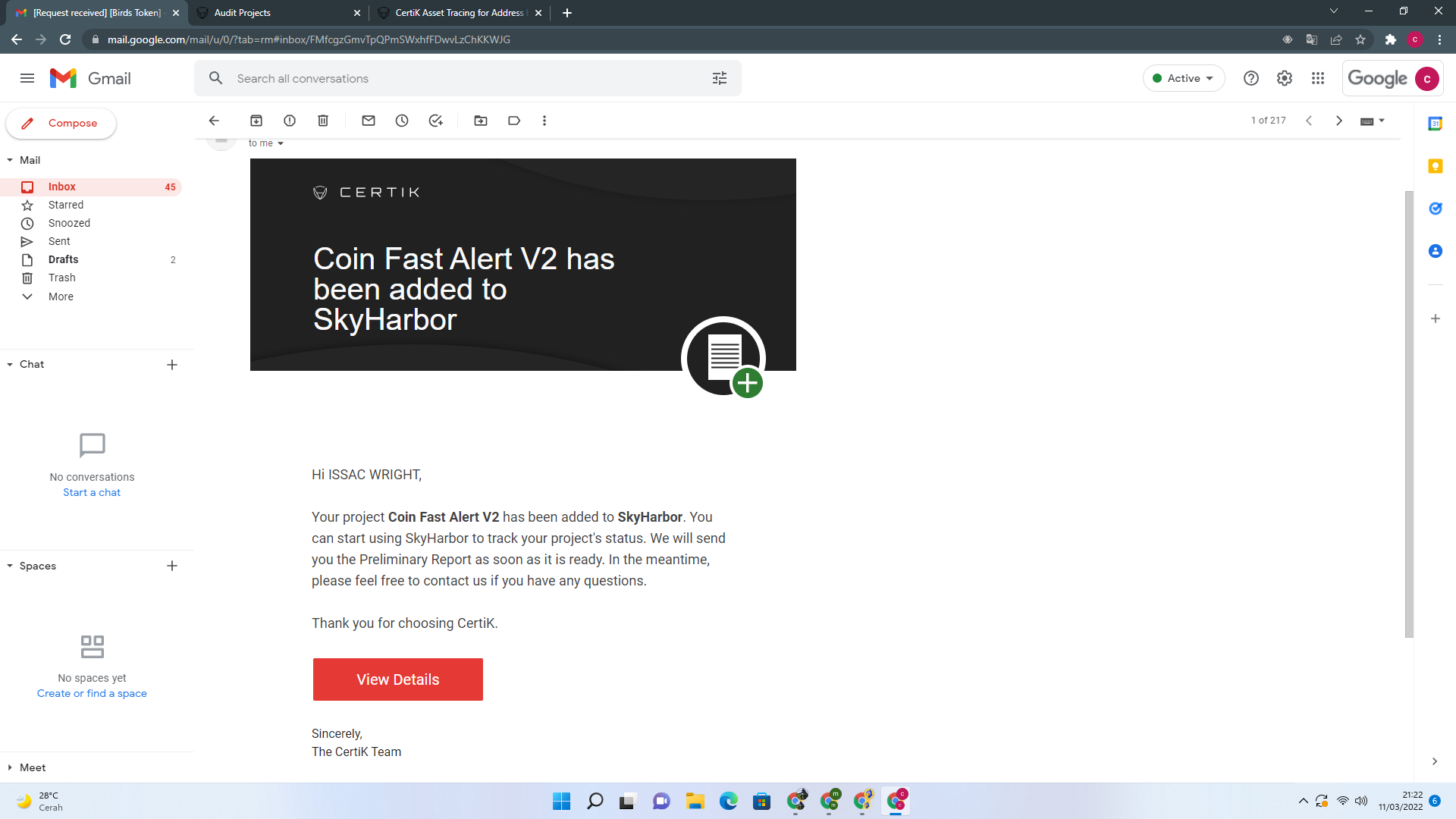Viewport: 1456px width, 819px height.
Task: Open the Contacts side panel
Action: pos(1436,251)
